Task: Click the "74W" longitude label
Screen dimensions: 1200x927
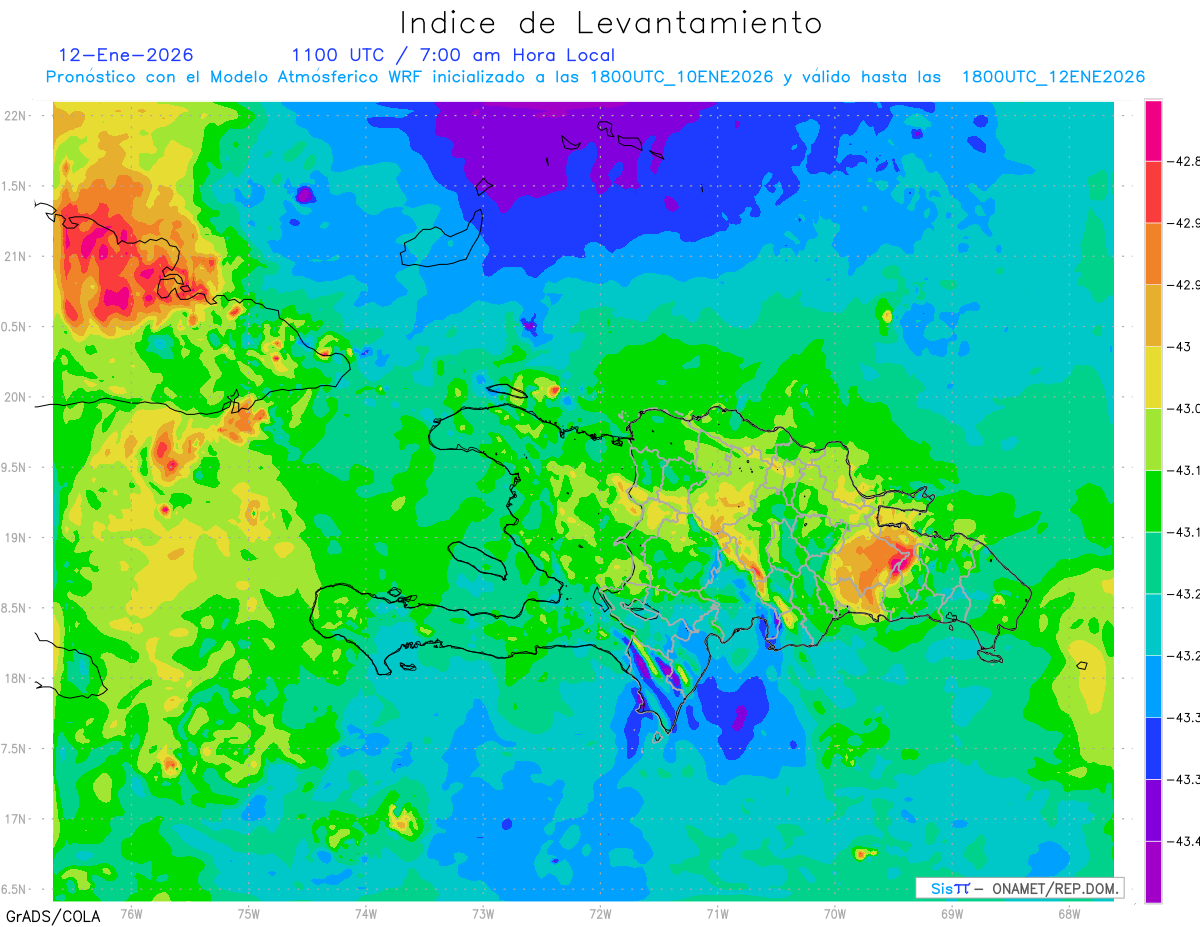Action: pyautogui.click(x=366, y=914)
